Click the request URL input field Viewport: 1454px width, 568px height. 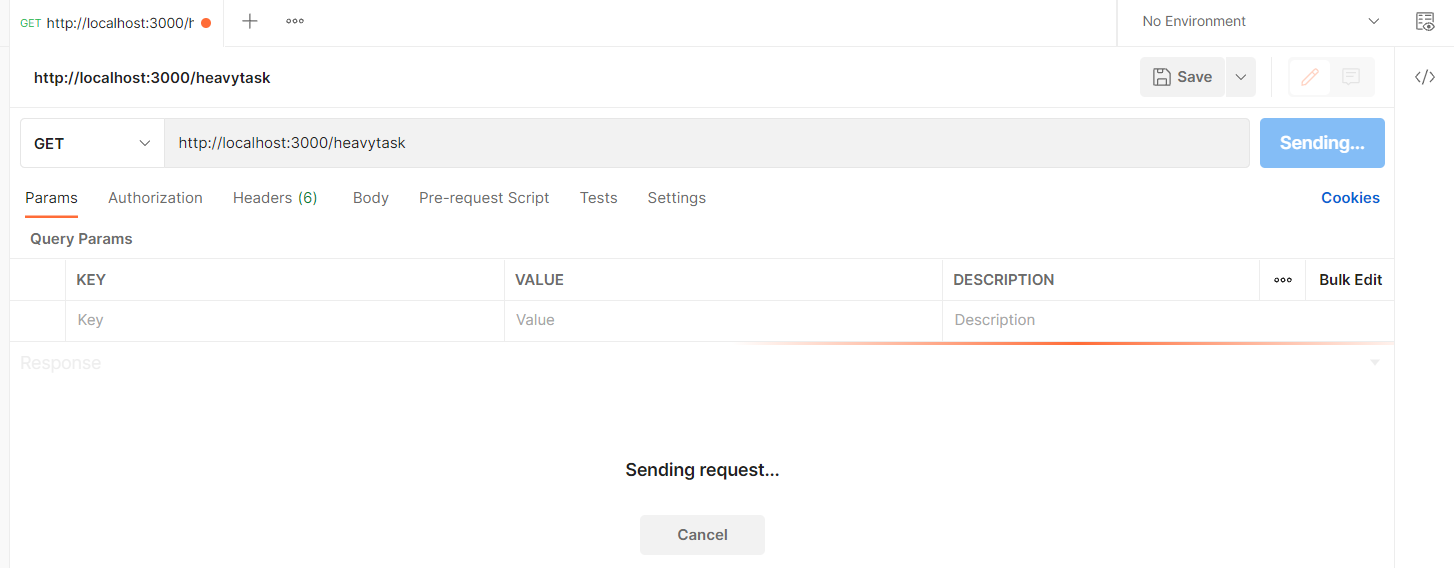[707, 143]
